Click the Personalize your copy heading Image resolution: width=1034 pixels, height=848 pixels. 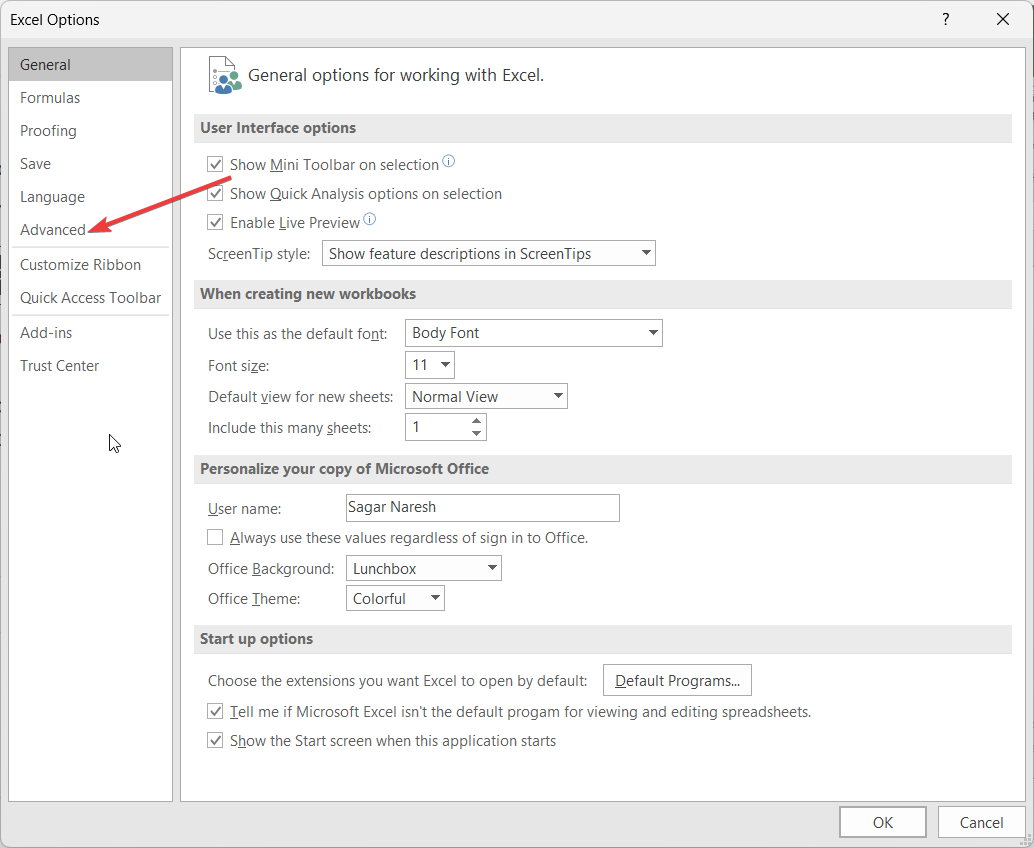tap(344, 469)
